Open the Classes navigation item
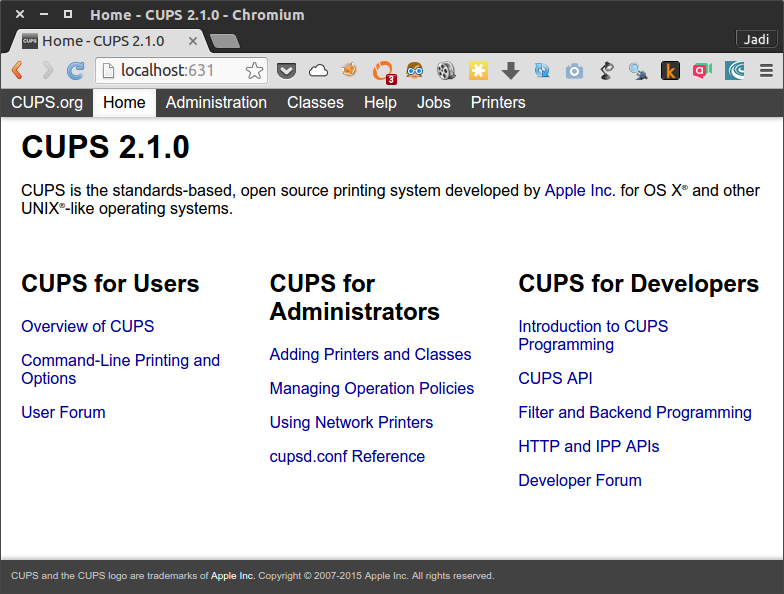784x594 pixels. (315, 103)
